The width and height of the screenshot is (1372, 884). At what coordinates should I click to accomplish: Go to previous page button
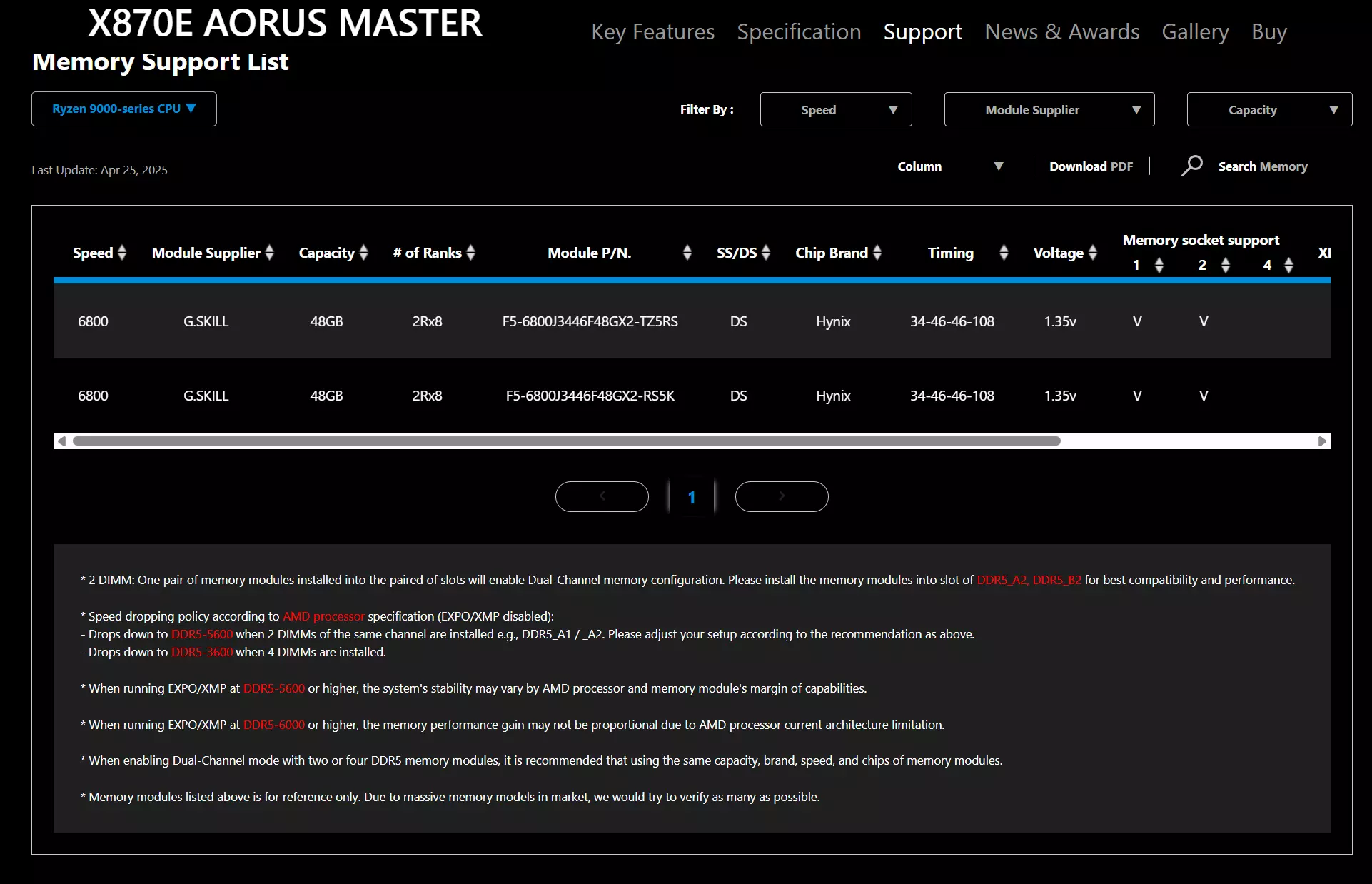pyautogui.click(x=602, y=496)
